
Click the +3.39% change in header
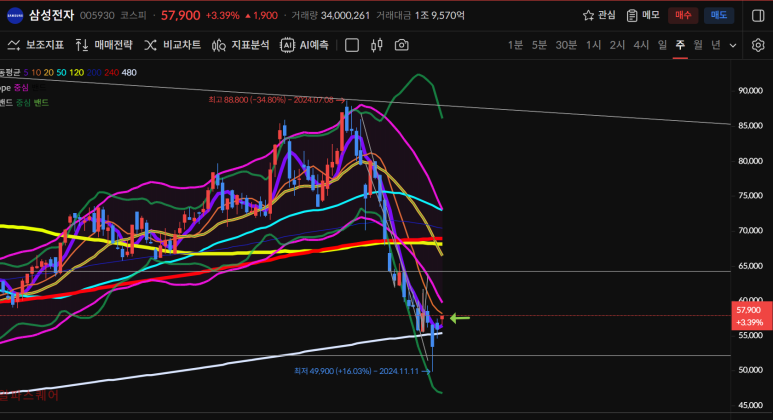[x=222, y=16]
